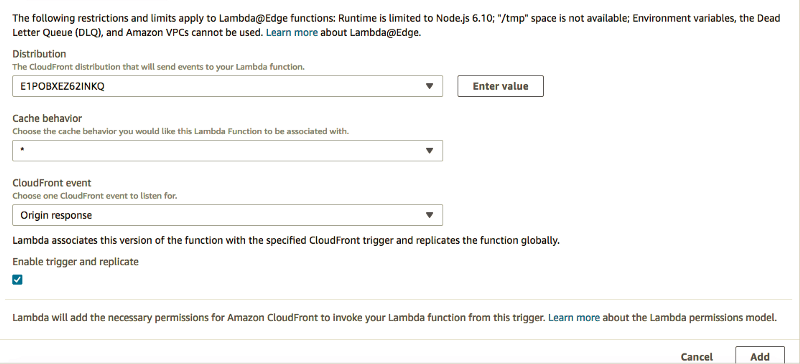Open Learn more link about Lambda@Edge
The width and height of the screenshot is (800, 364).
coord(292,33)
